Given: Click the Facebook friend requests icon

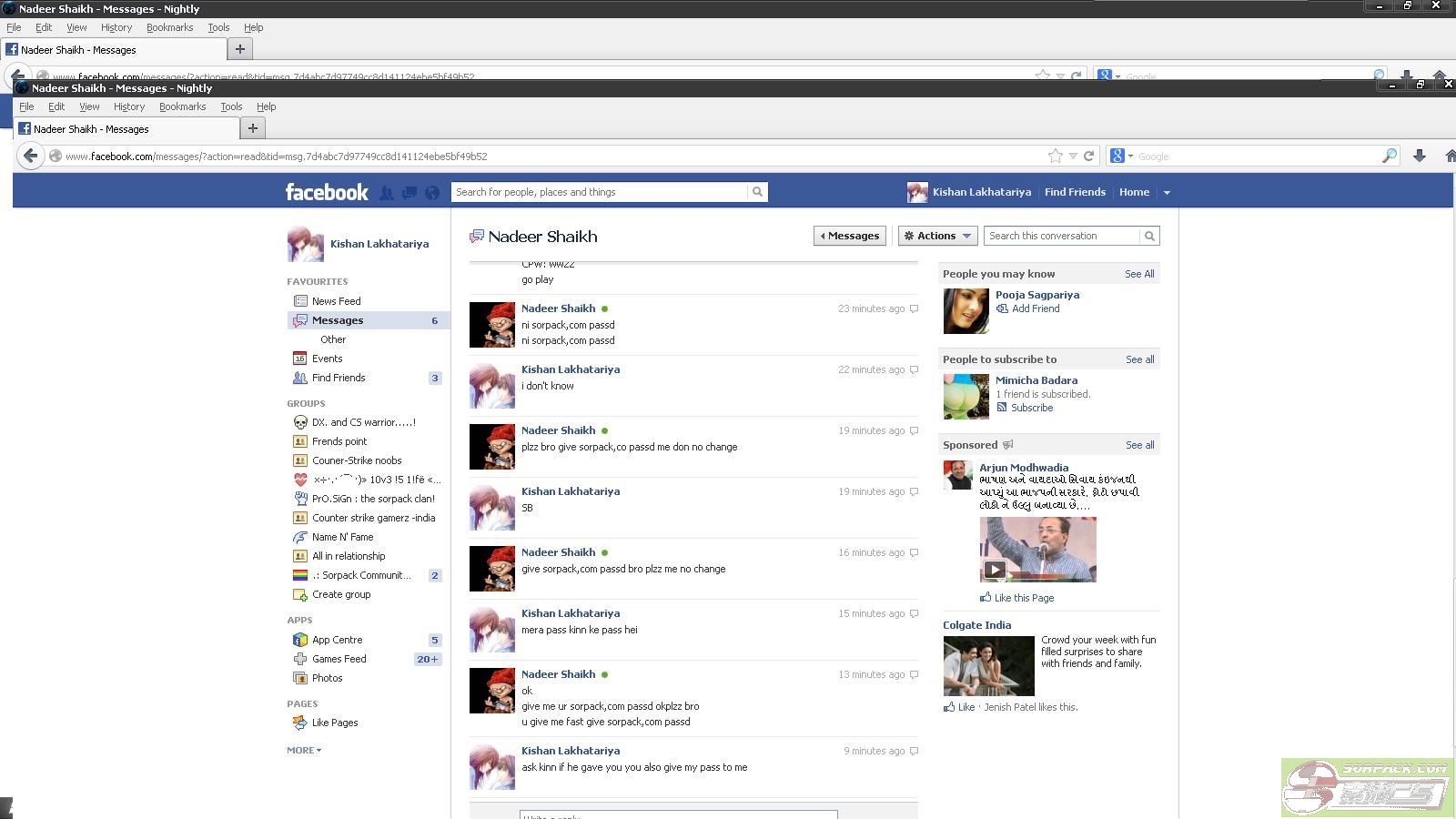Looking at the screenshot, I should (x=387, y=193).
